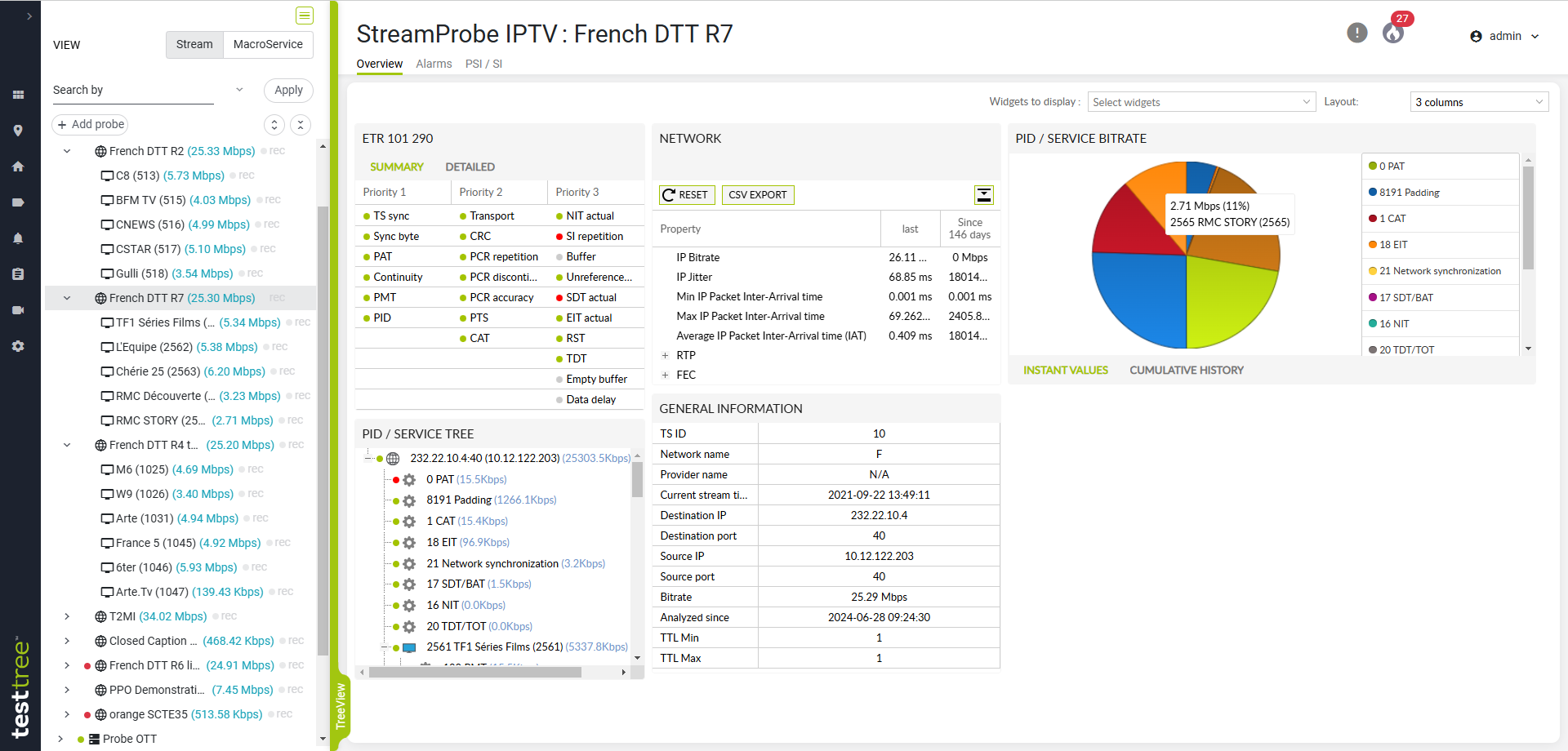Select the INSTANT VALUES tab
This screenshot has height=751, width=1568.
1066,370
